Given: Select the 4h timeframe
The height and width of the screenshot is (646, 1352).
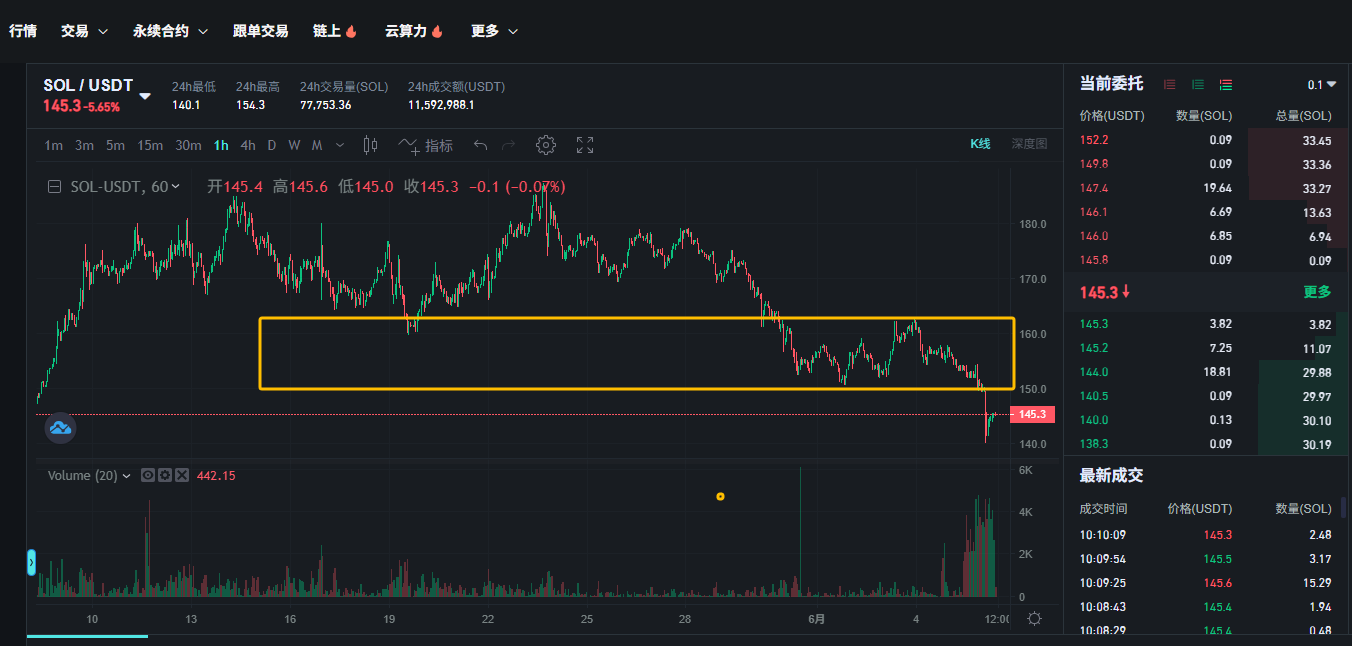Looking at the screenshot, I should (x=247, y=145).
